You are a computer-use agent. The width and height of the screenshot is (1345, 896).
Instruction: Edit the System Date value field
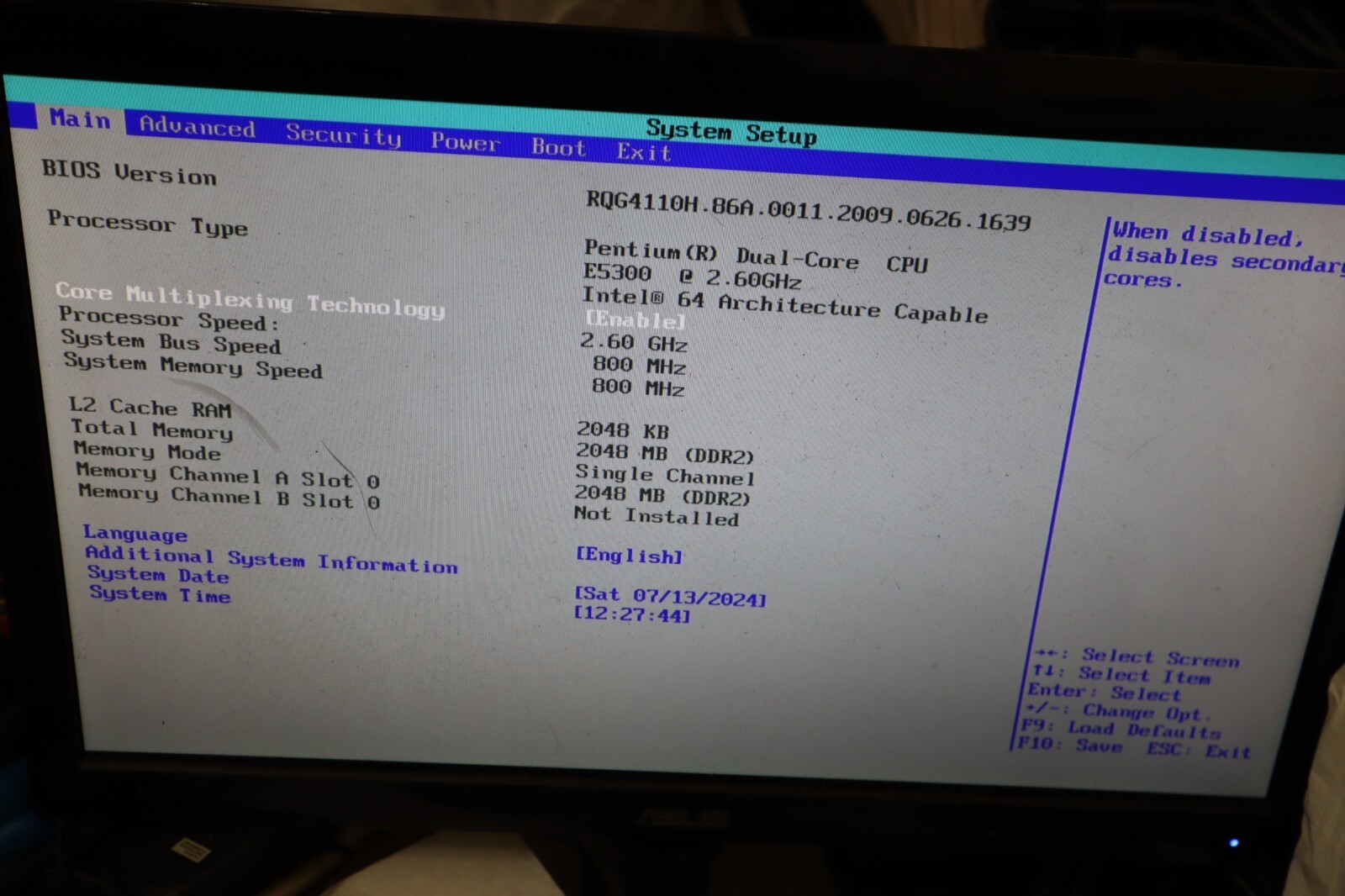point(670,596)
